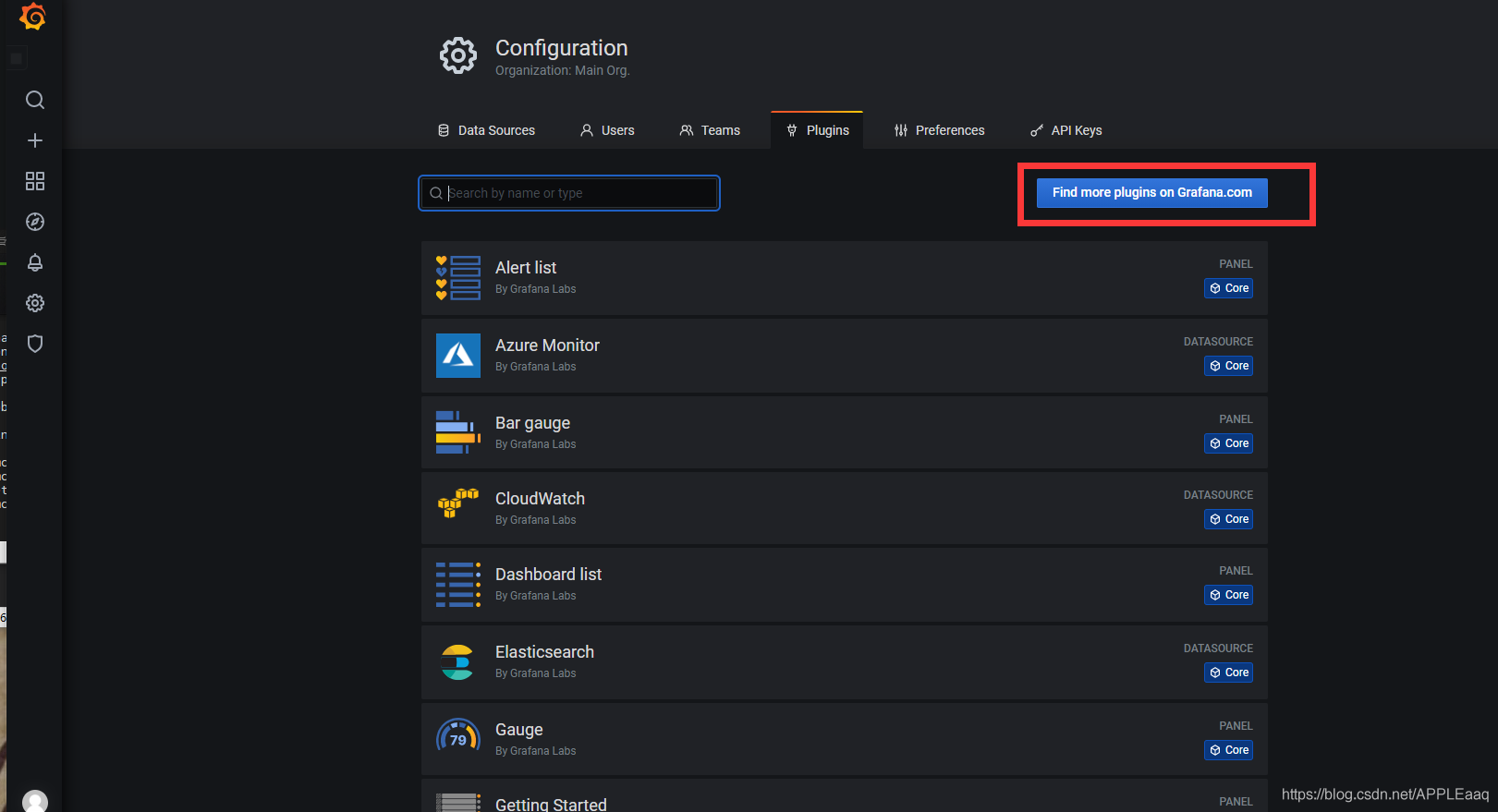Click the Grafana logo home icon
Screen dimensions: 1498x812
pos(33,17)
